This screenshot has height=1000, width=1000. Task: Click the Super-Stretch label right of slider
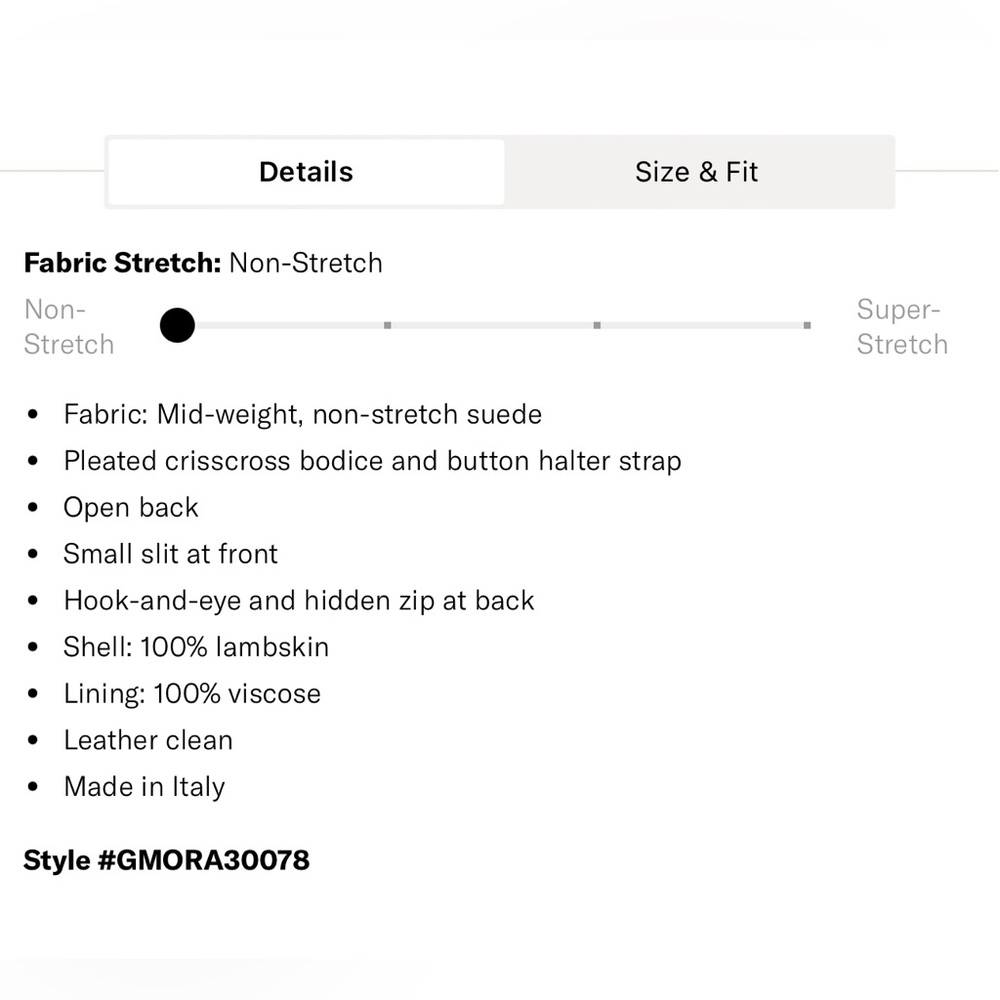[x=902, y=327]
